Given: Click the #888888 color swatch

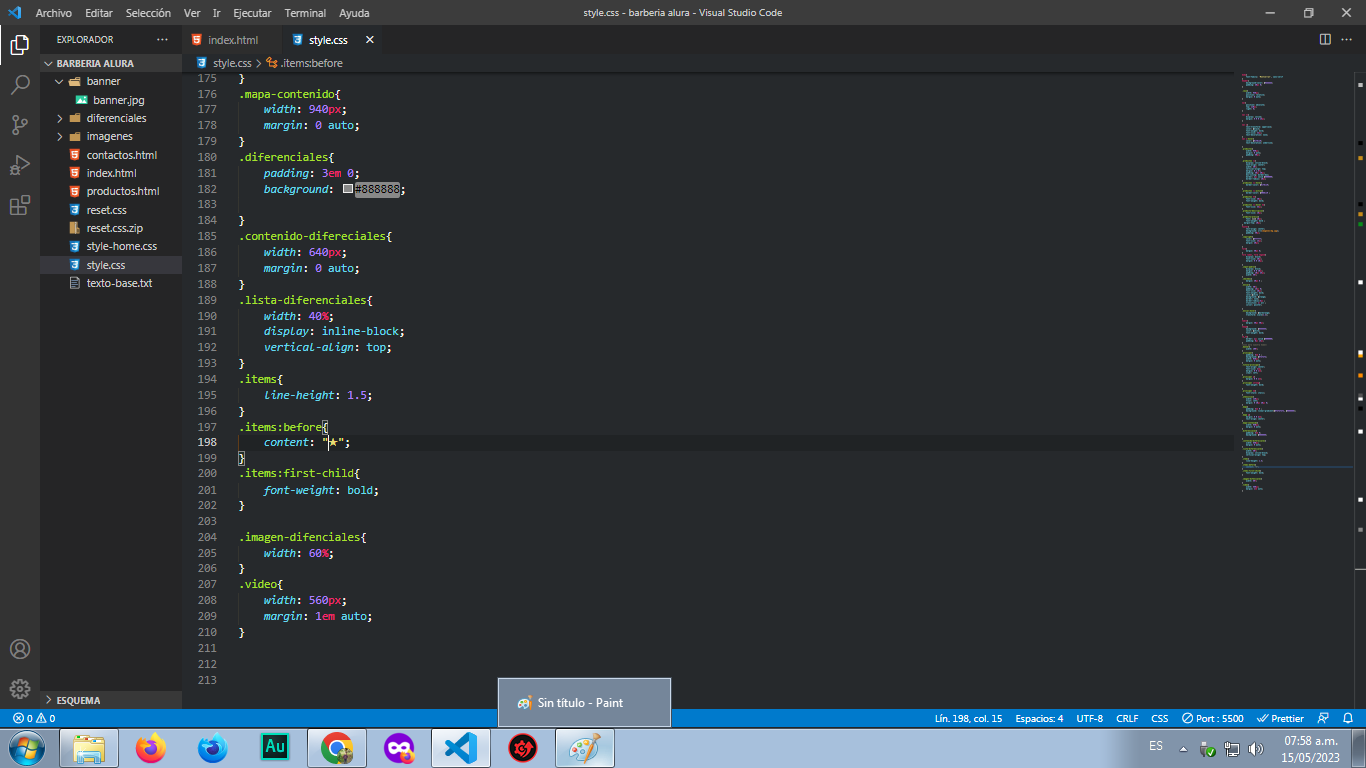Looking at the screenshot, I should coord(347,189).
